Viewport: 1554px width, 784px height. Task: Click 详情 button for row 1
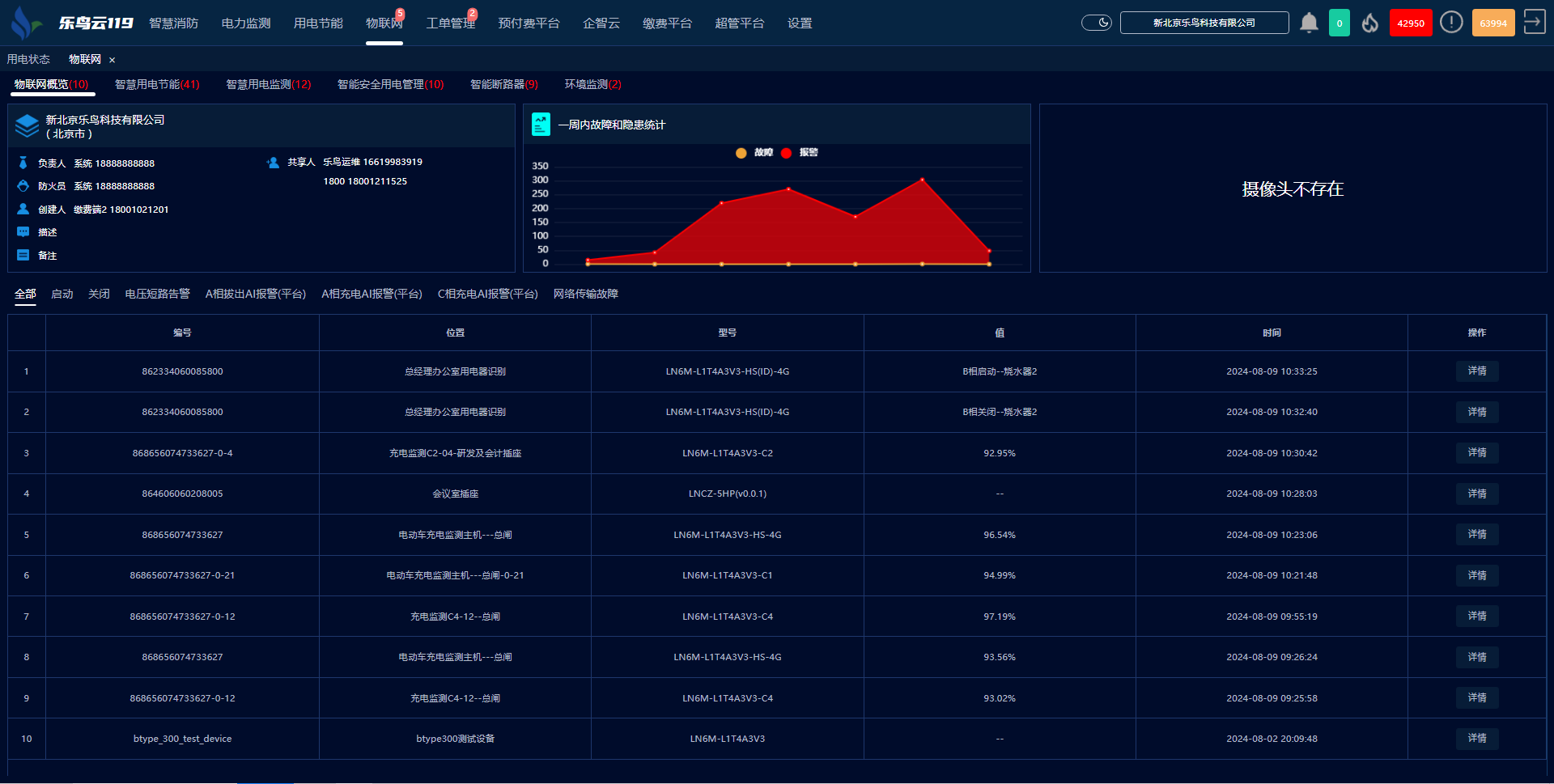pos(1476,371)
